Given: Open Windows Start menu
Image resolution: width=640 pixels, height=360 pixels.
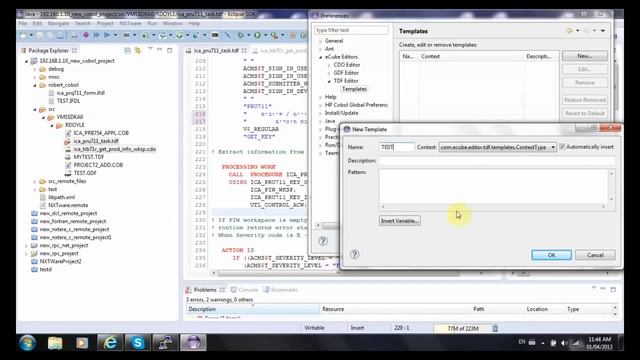Looking at the screenshot, I should click(x=27, y=343).
